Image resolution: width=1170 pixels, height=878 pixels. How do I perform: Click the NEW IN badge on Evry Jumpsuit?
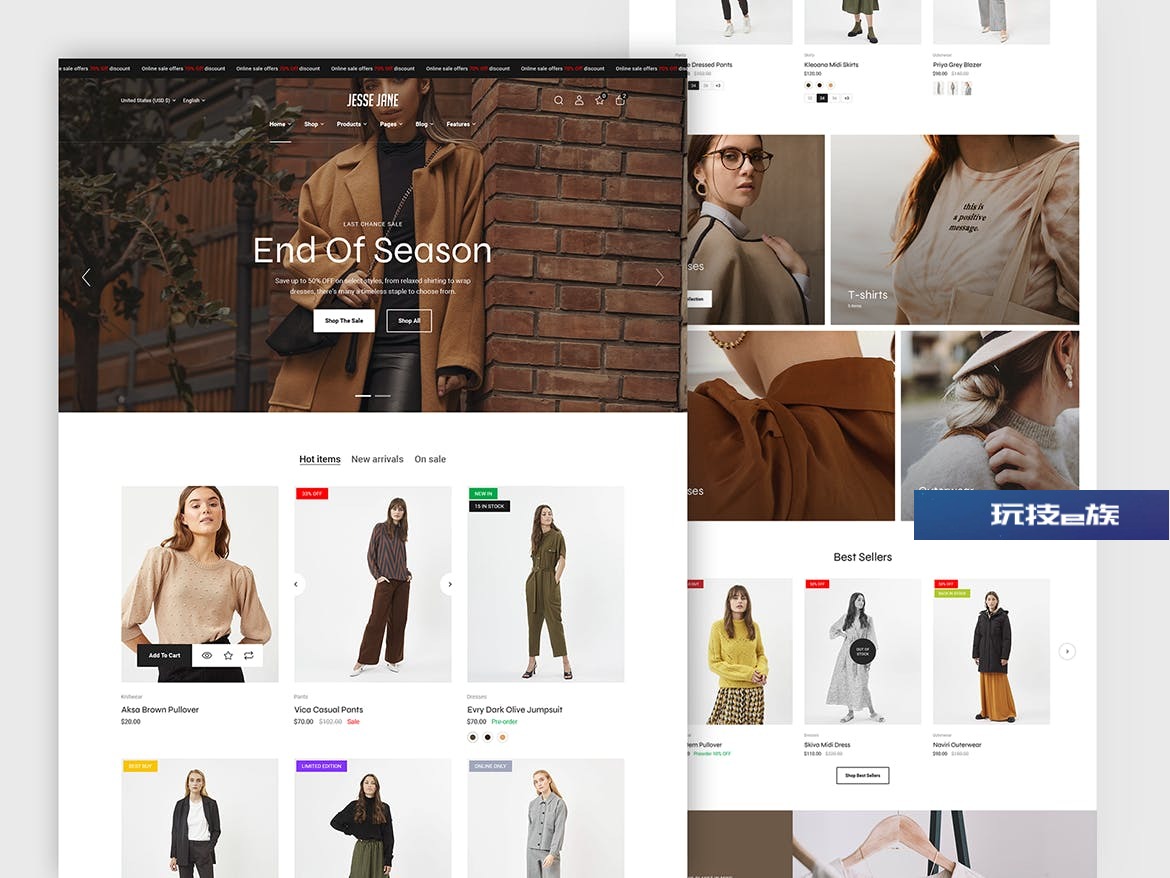click(x=483, y=494)
